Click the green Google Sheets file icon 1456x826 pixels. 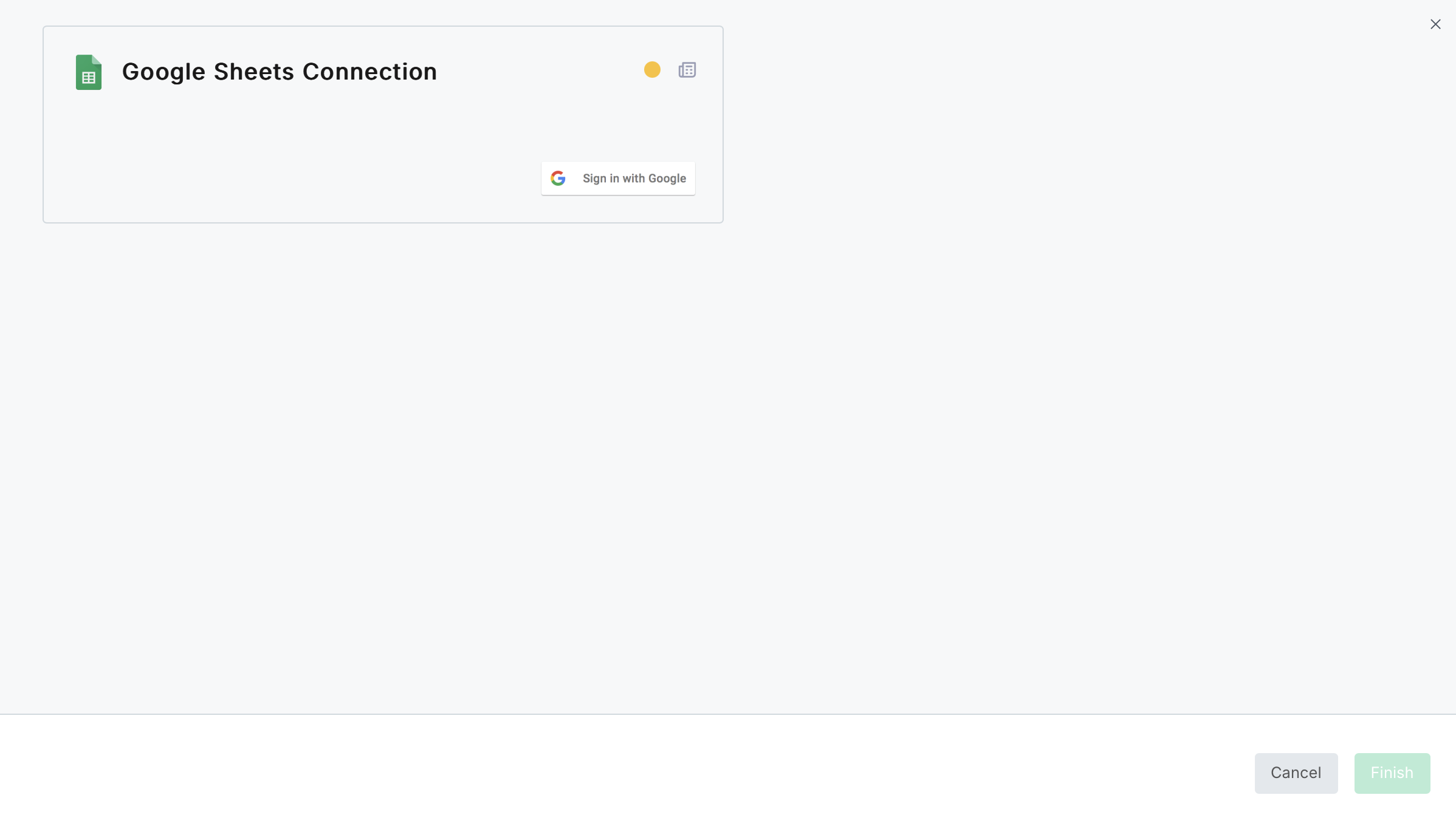88,72
